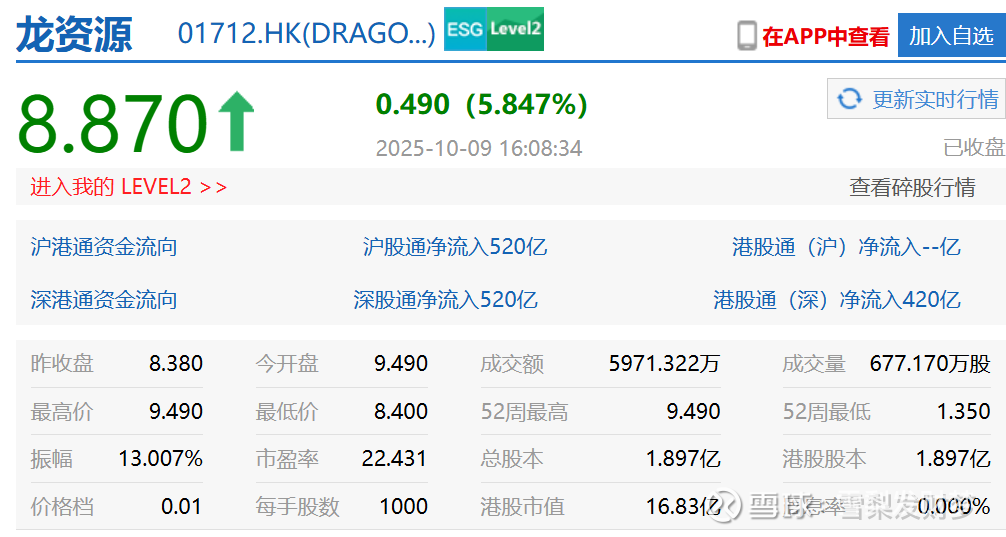Click the 昨收盘 label
1006x537 pixels.
62,364
